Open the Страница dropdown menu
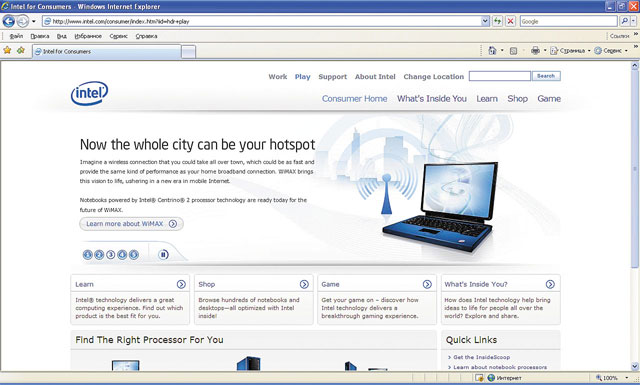Screen dimensions: 640x385 pyautogui.click(x=571, y=51)
